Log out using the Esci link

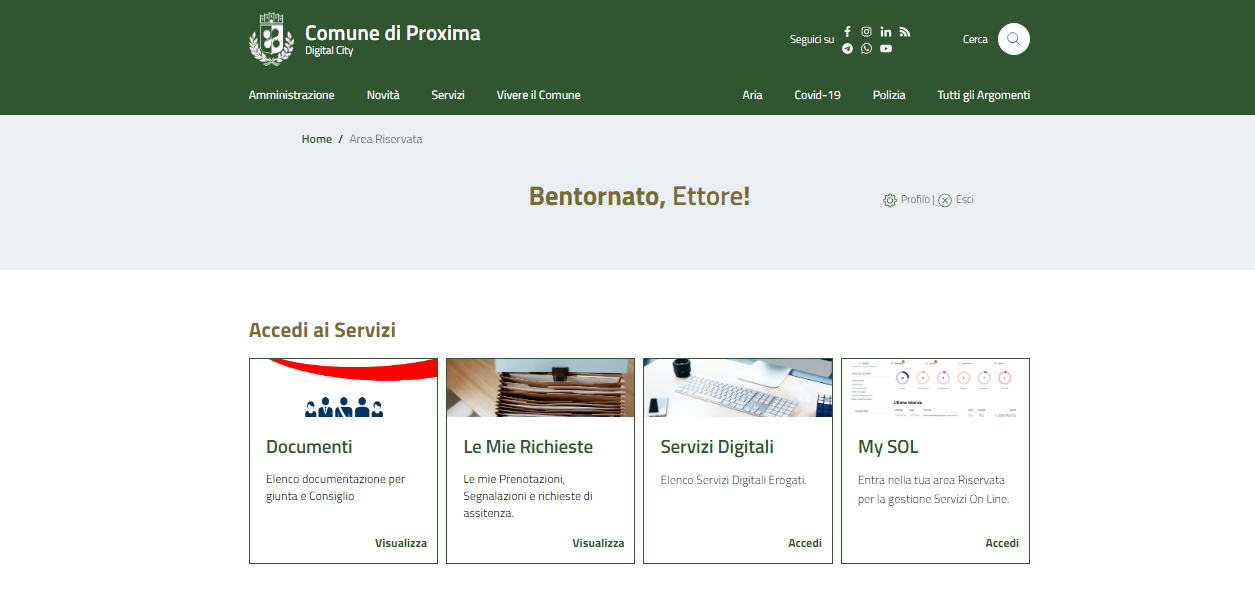pos(964,200)
